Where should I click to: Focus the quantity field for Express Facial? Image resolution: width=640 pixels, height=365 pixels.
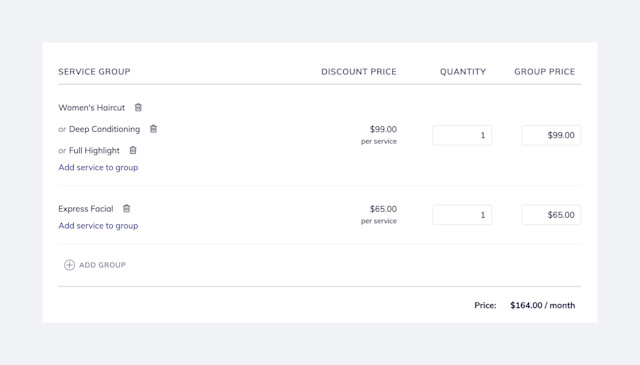point(462,215)
